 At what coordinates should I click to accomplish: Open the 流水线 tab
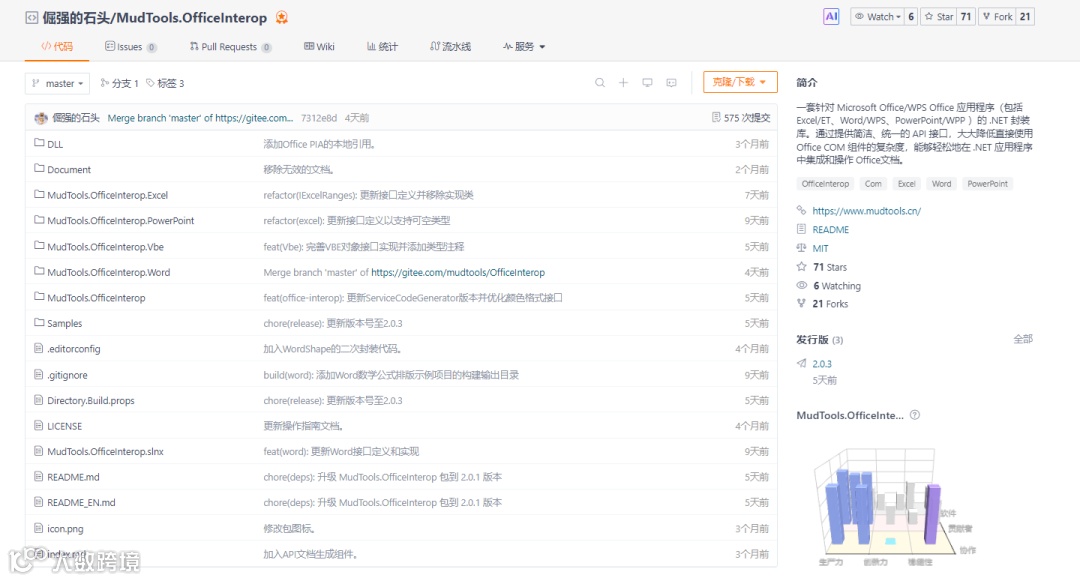tap(450, 47)
